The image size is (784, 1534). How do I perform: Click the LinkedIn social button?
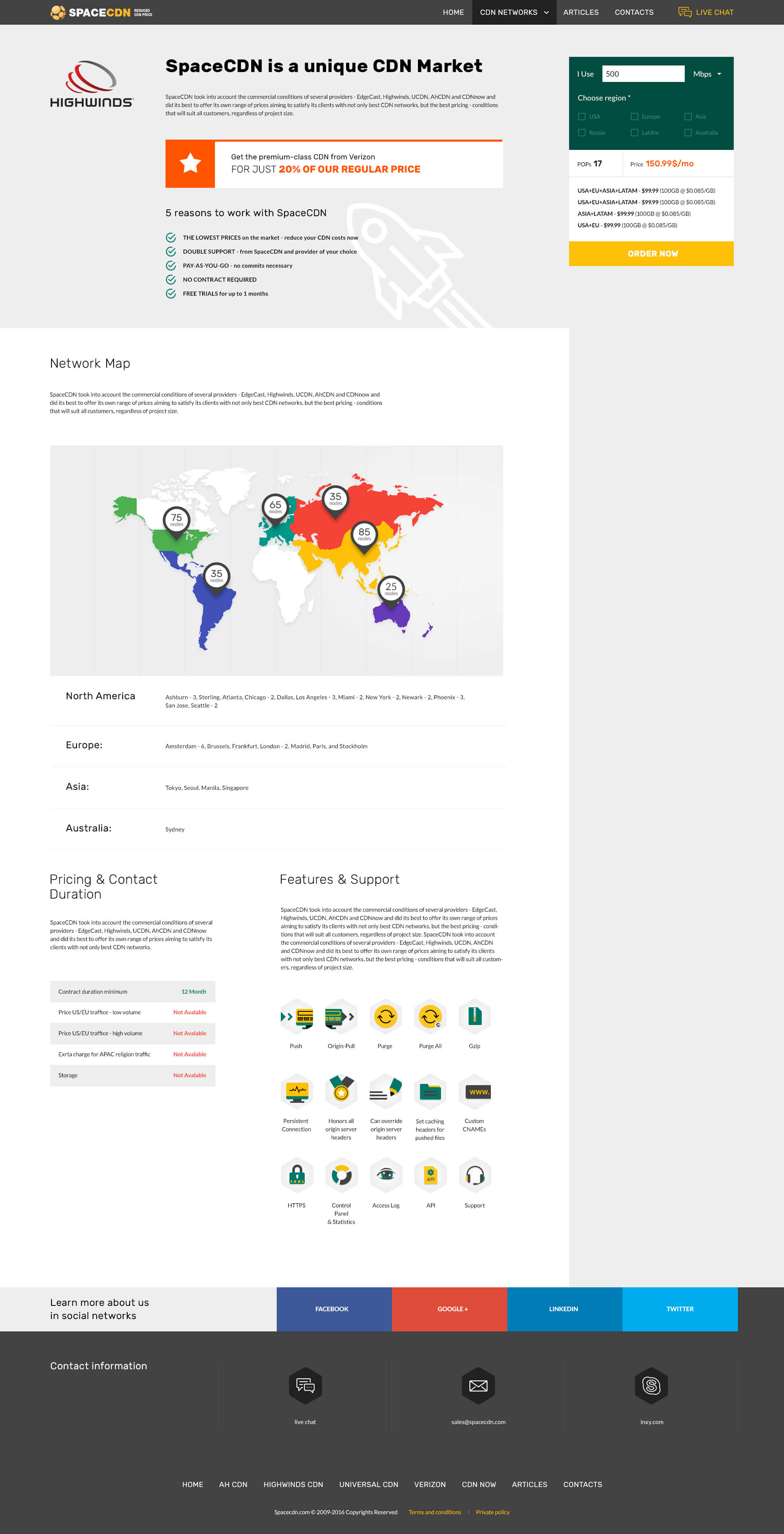coord(565,1309)
